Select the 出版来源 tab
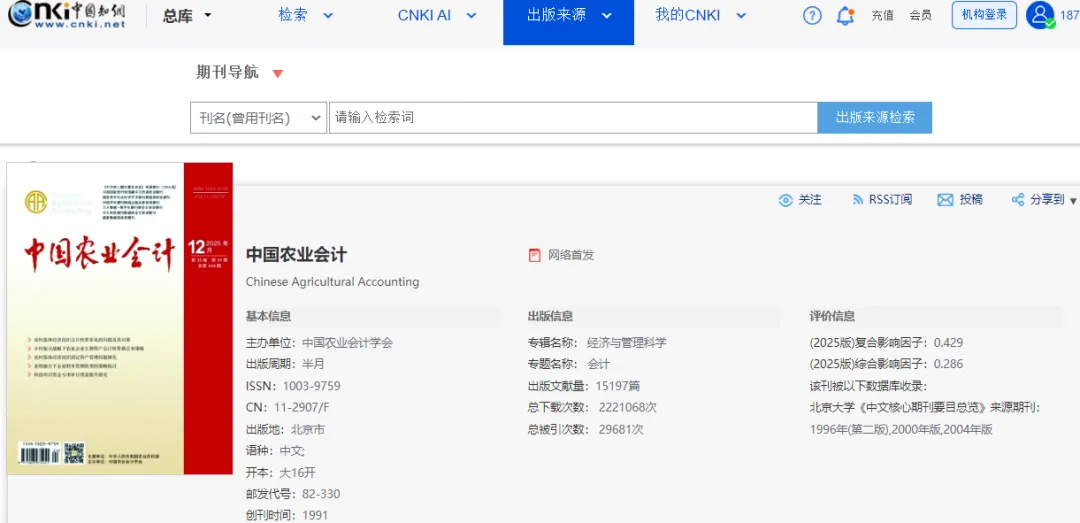The height and width of the screenshot is (523, 1080). point(569,22)
